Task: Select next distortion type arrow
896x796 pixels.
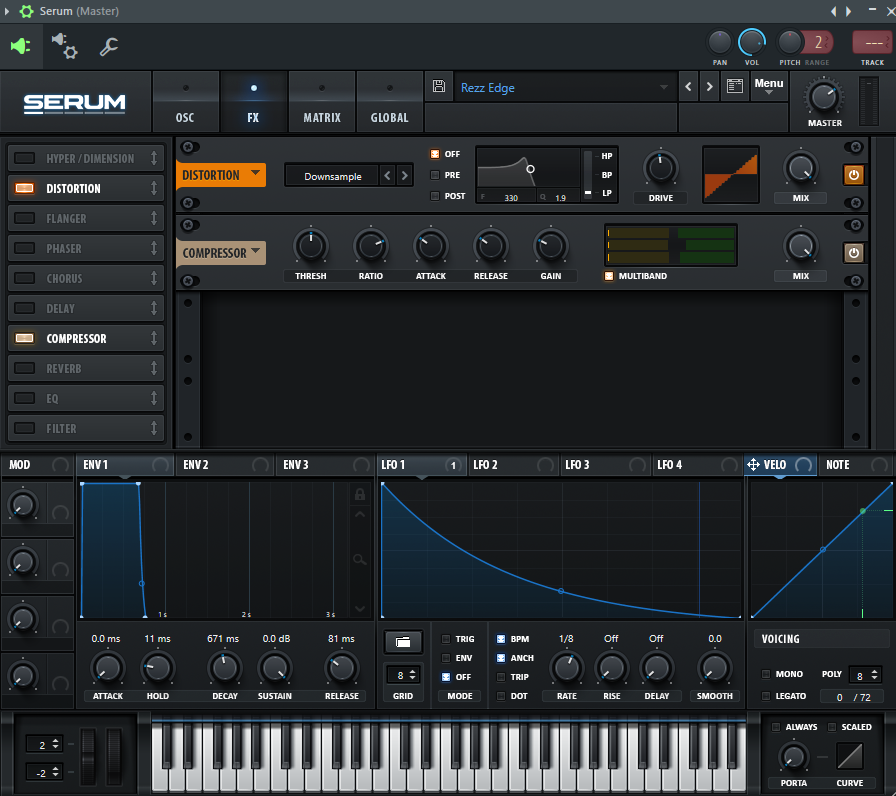Action: point(405,176)
